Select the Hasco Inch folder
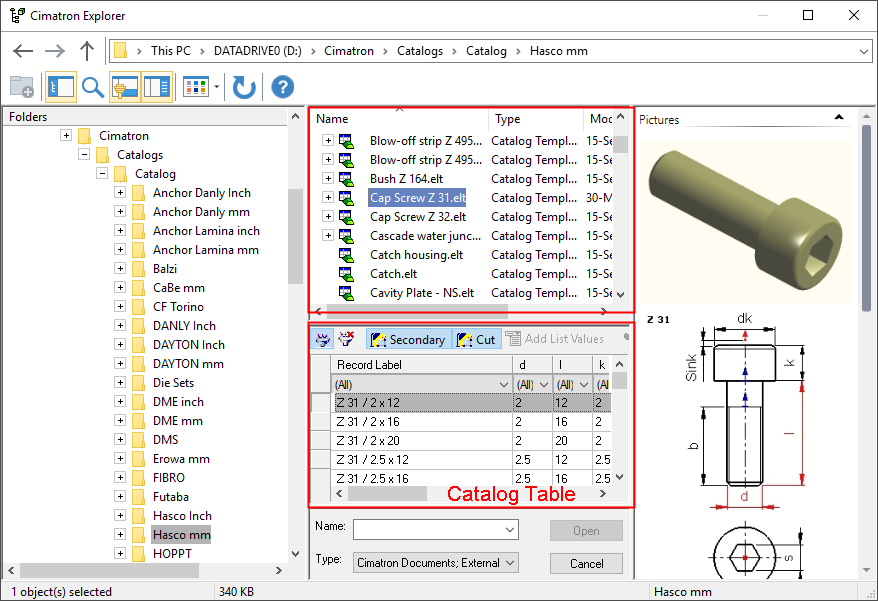Screen dimensions: 878x601 183,516
